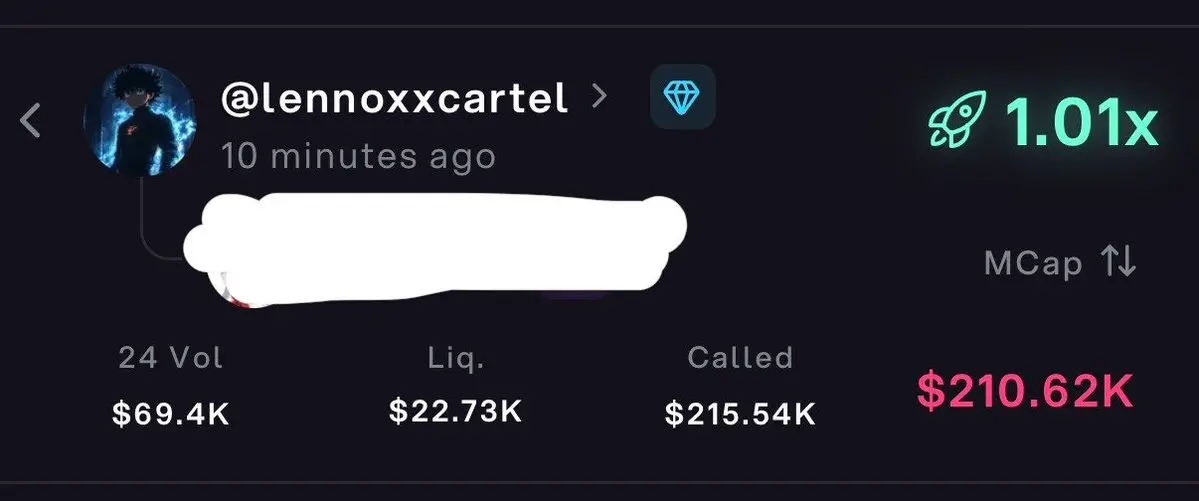Click the MCap label

click(x=1033, y=264)
